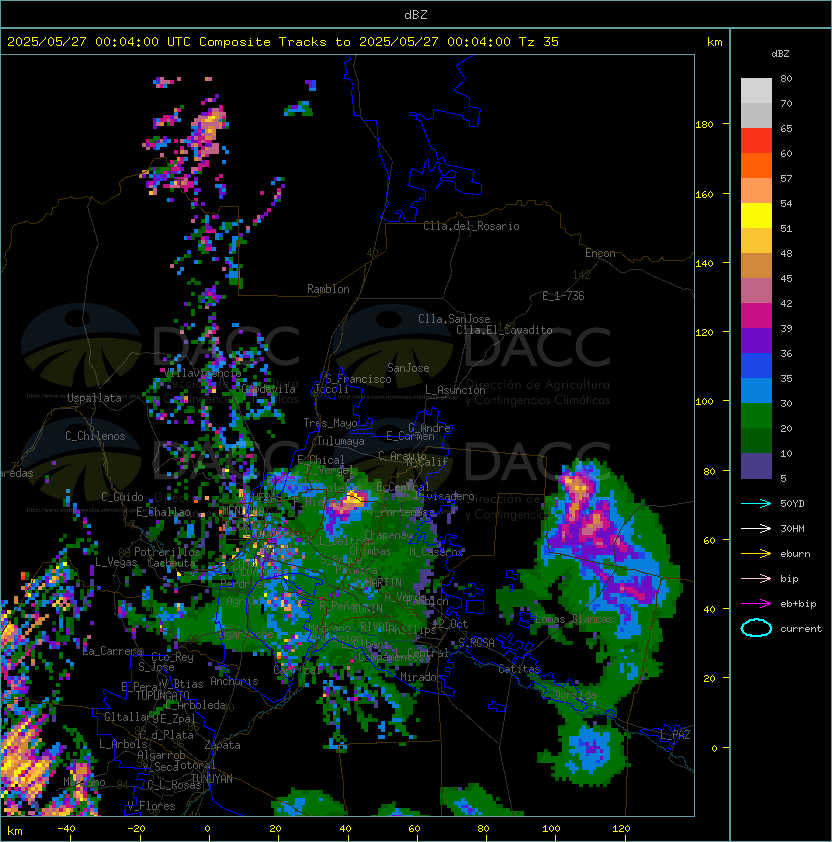Click the Tres_Mayo place label

[x=330, y=423]
